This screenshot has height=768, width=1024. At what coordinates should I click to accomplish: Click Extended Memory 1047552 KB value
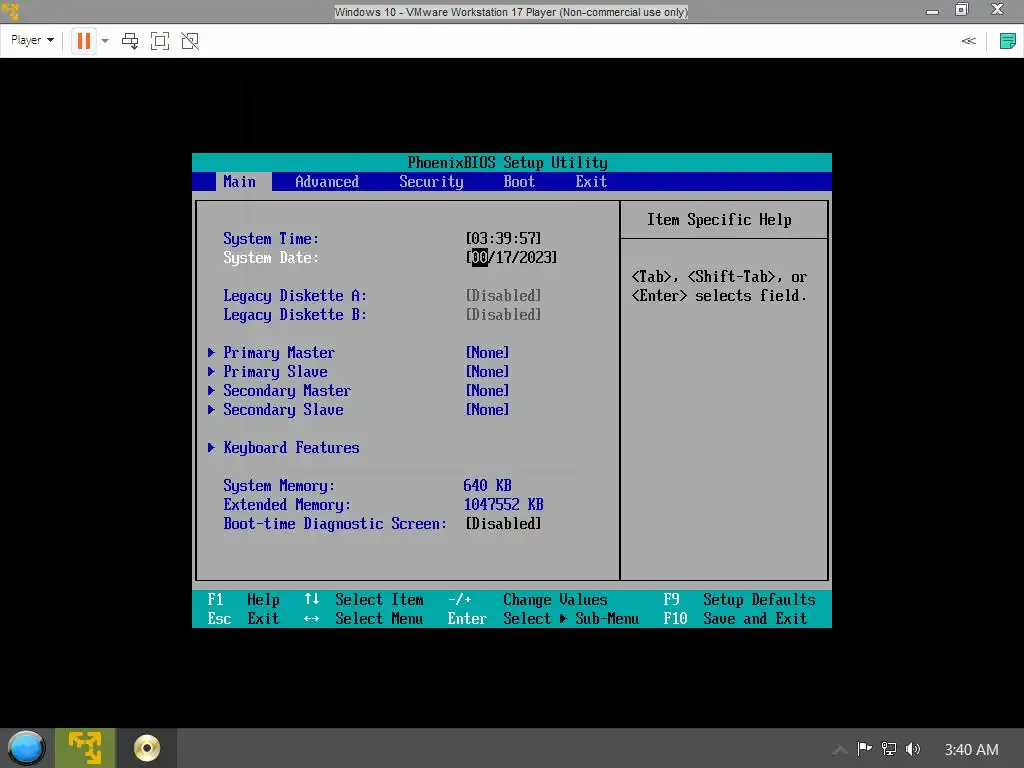point(504,504)
